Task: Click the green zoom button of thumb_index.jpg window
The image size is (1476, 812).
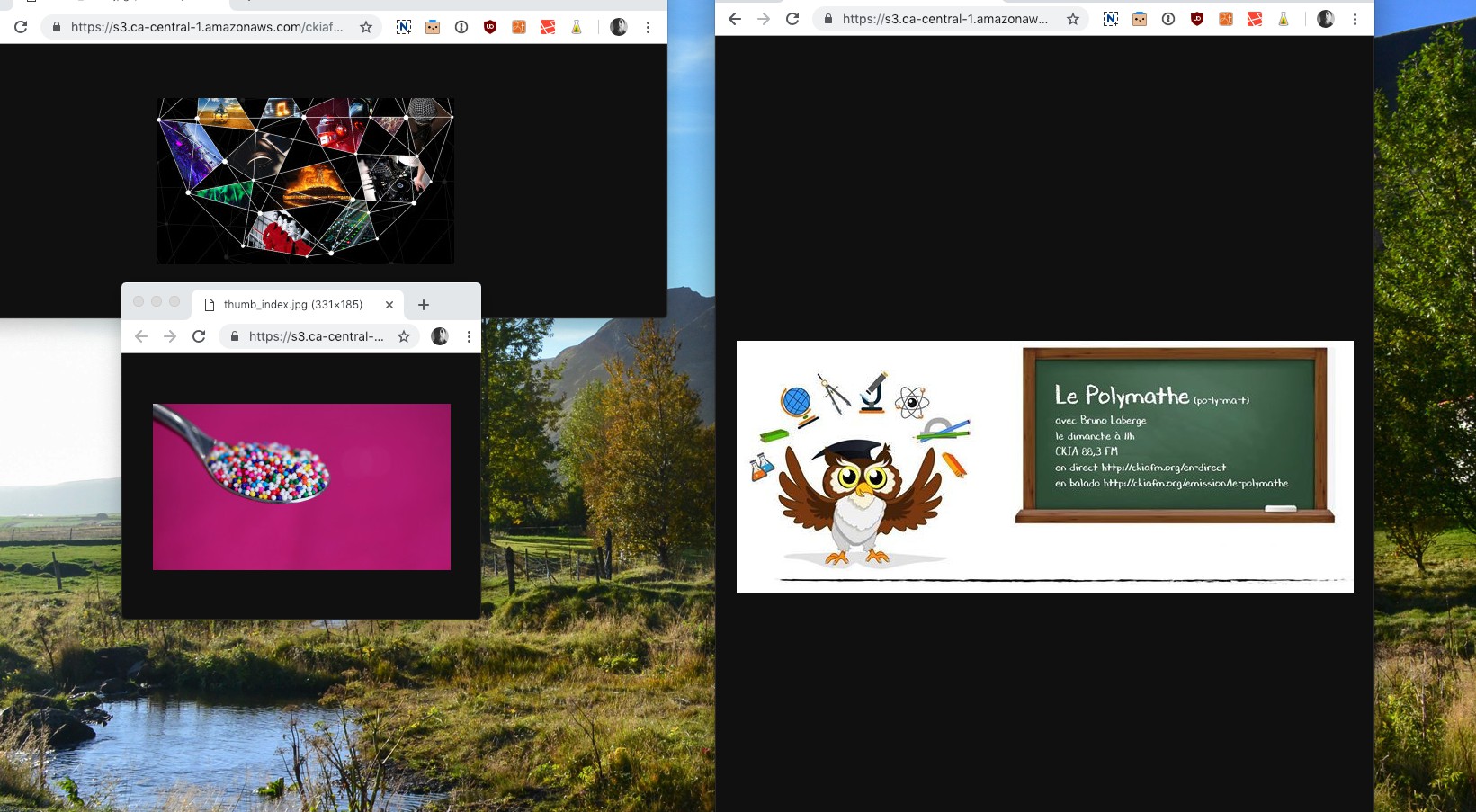Action: (174, 301)
